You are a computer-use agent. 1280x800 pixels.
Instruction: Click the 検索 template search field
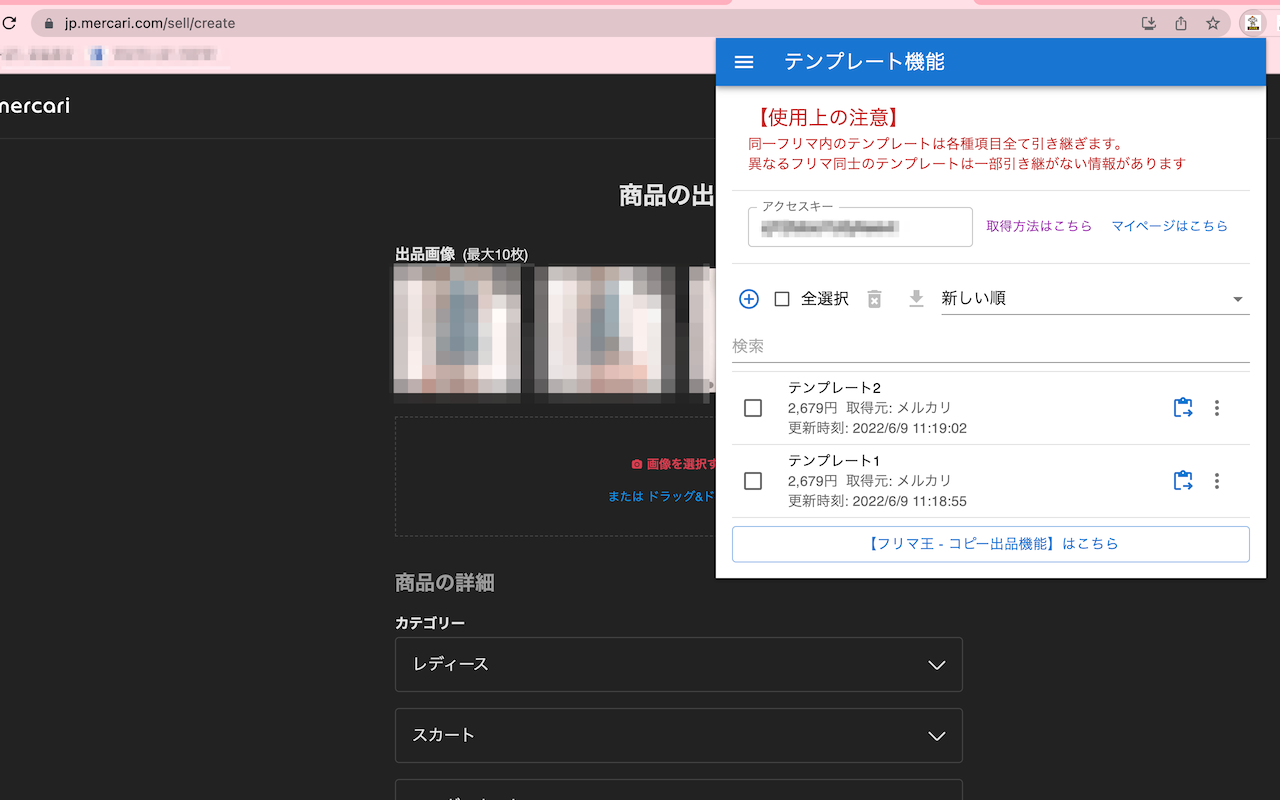(x=991, y=346)
